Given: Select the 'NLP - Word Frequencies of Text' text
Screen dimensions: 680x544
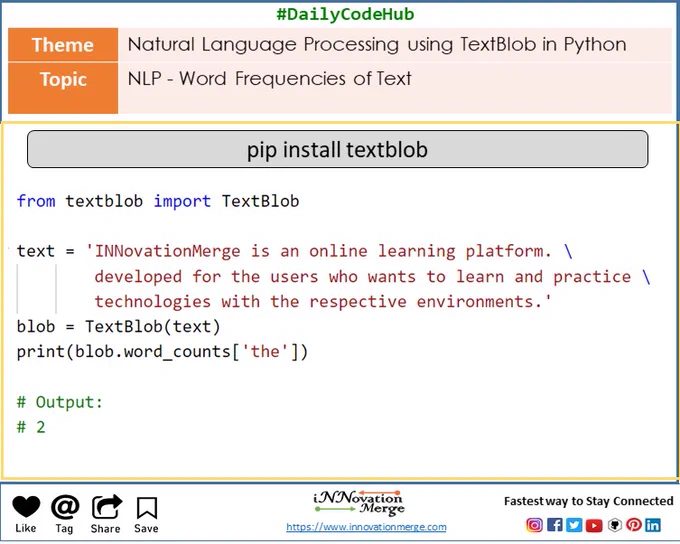Looking at the screenshot, I should click(x=269, y=79).
